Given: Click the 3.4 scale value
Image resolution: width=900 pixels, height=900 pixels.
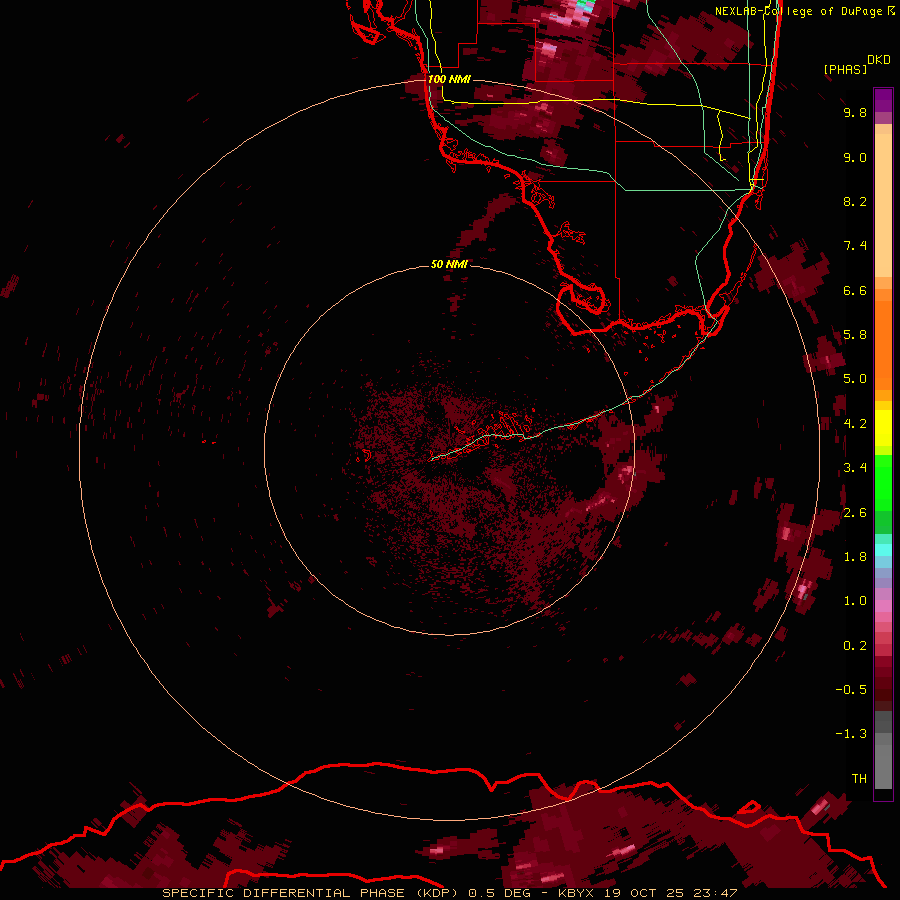Looking at the screenshot, I should 855,468.
